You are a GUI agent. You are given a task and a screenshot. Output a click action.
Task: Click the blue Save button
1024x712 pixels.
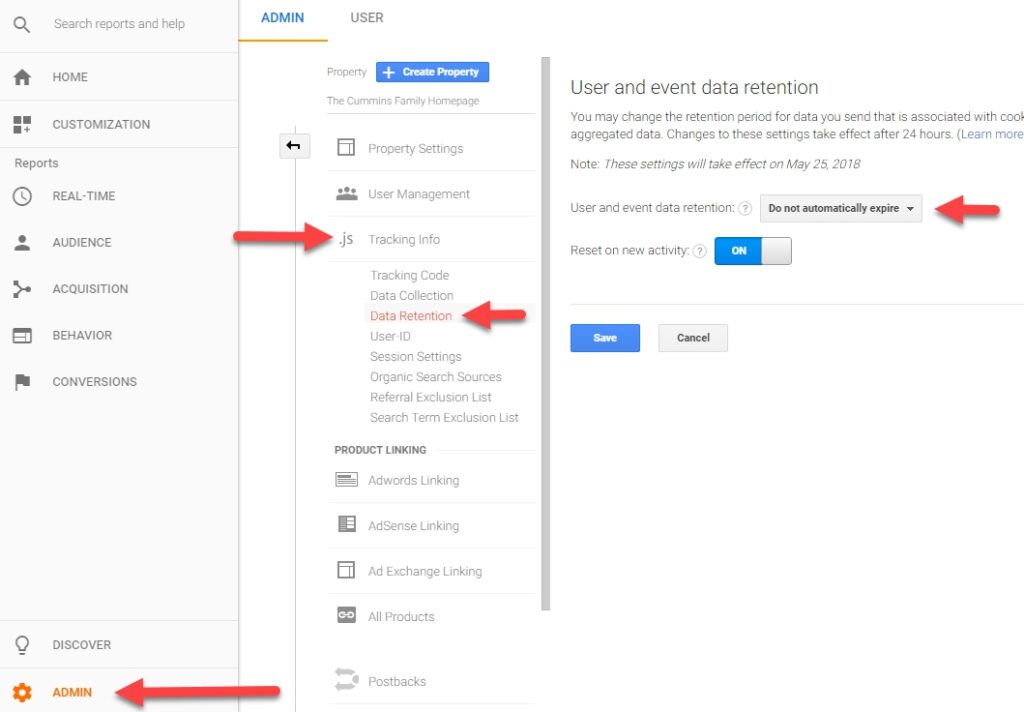(x=604, y=338)
